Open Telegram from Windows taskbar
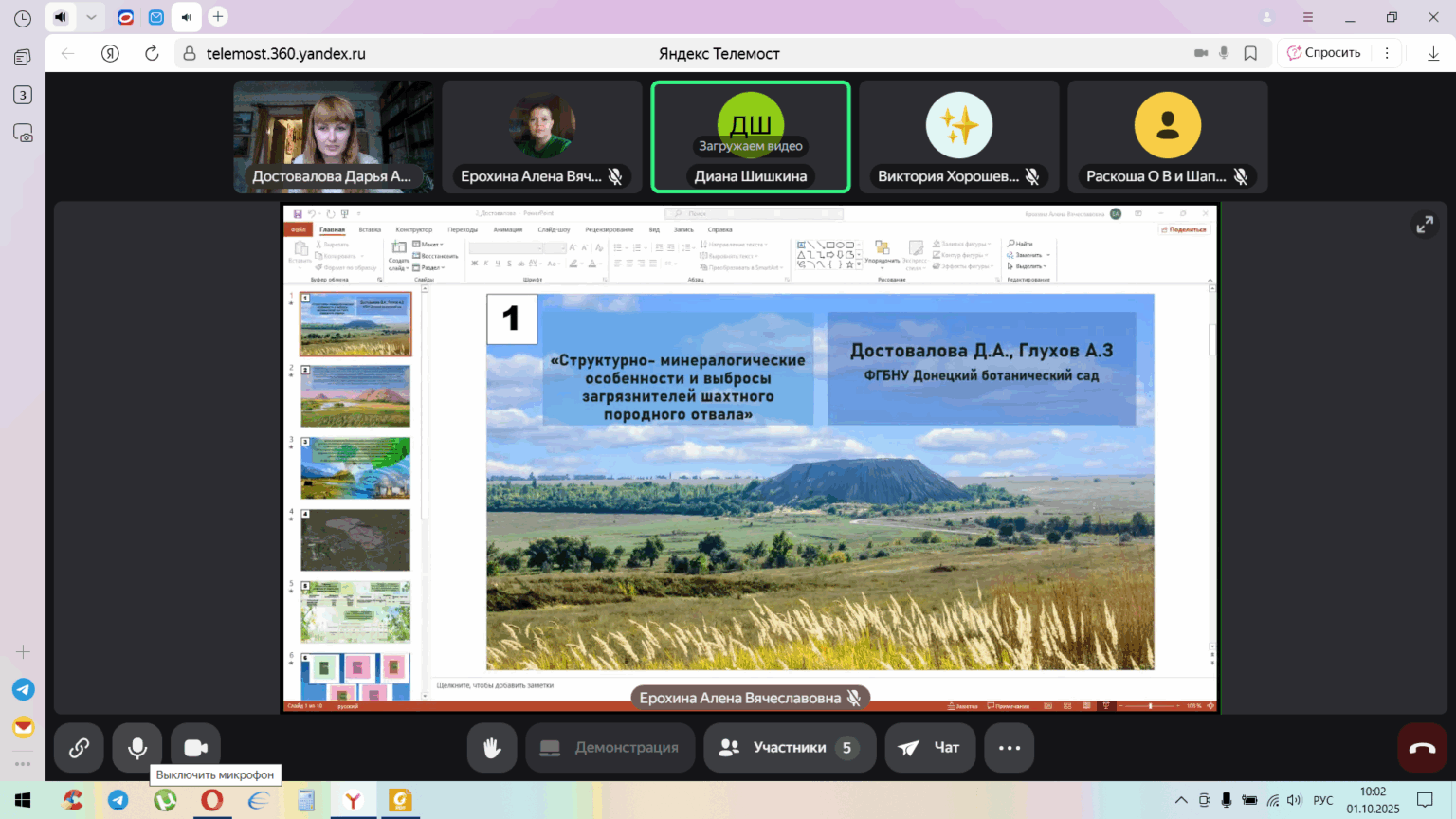The image size is (1456, 819). pos(118,800)
